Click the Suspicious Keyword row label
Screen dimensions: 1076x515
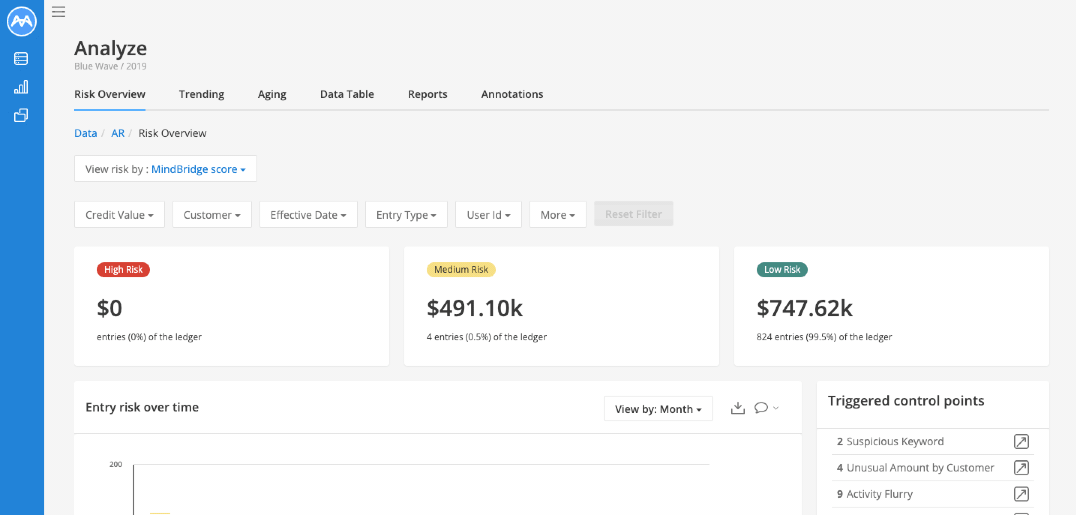pos(895,442)
